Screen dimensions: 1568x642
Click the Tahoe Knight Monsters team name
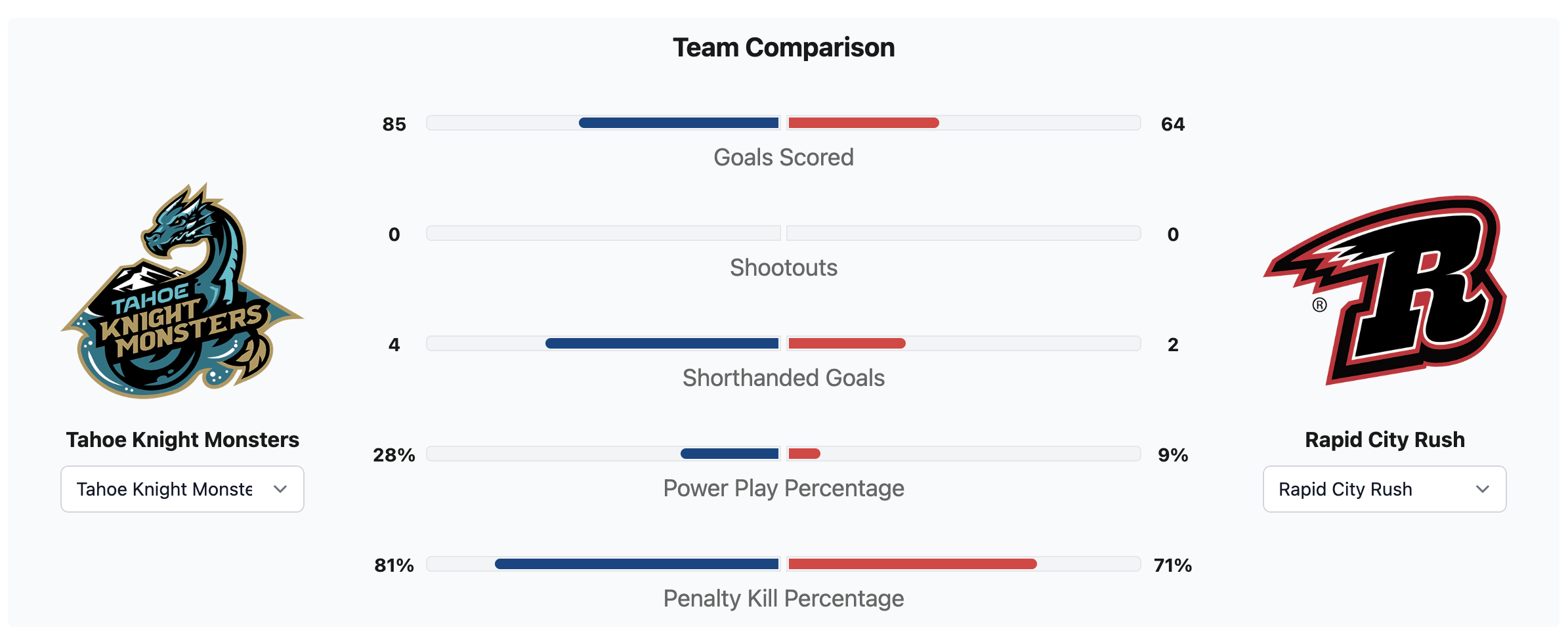click(182, 439)
